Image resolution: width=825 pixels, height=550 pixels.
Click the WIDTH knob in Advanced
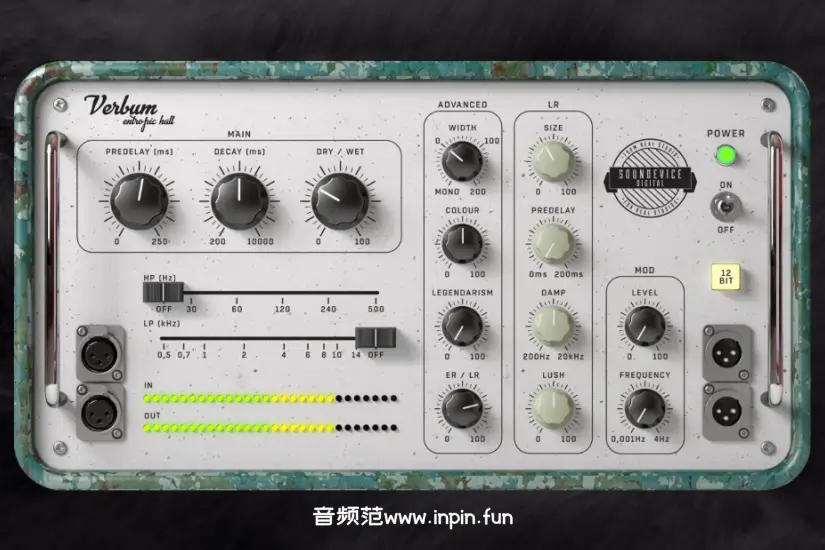[x=462, y=161]
